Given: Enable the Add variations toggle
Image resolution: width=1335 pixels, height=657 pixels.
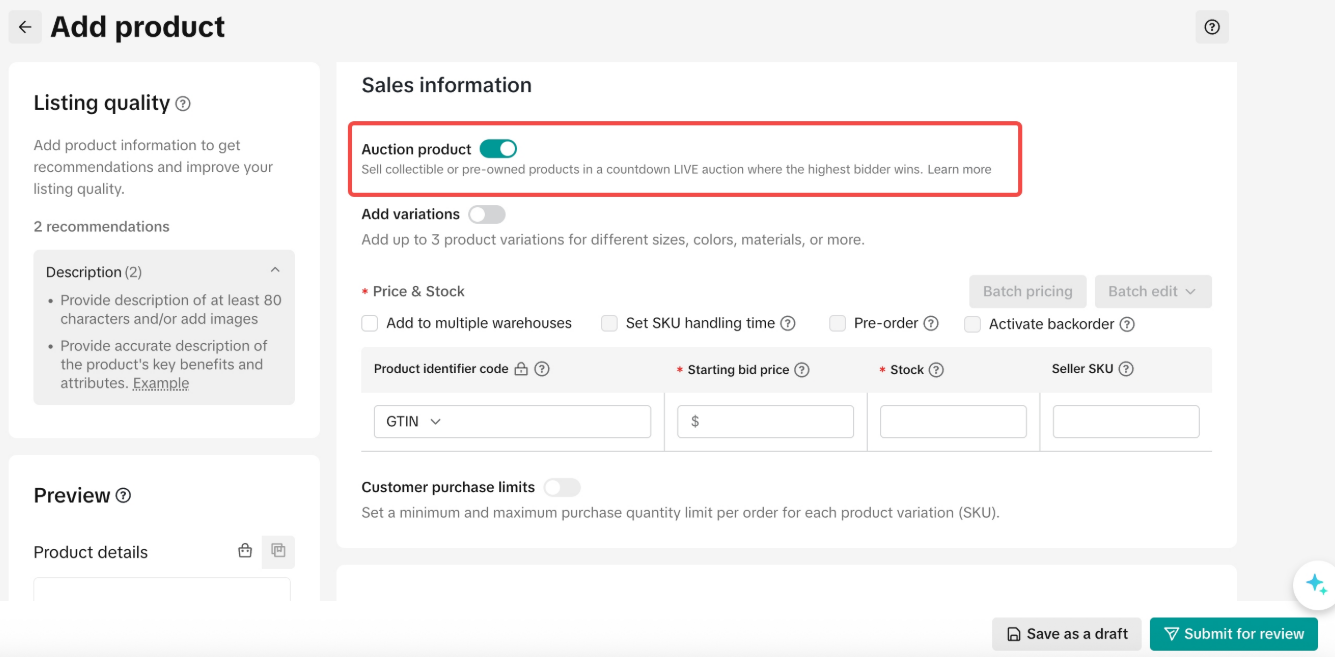Looking at the screenshot, I should click(487, 214).
